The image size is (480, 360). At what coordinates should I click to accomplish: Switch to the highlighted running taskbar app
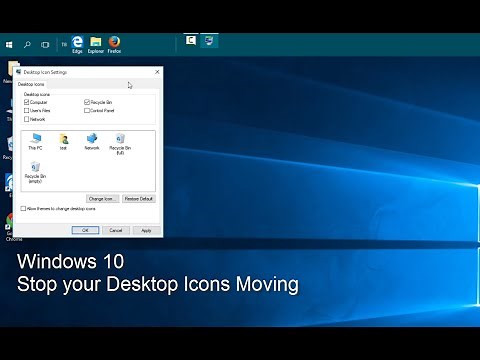pyautogui.click(x=209, y=41)
